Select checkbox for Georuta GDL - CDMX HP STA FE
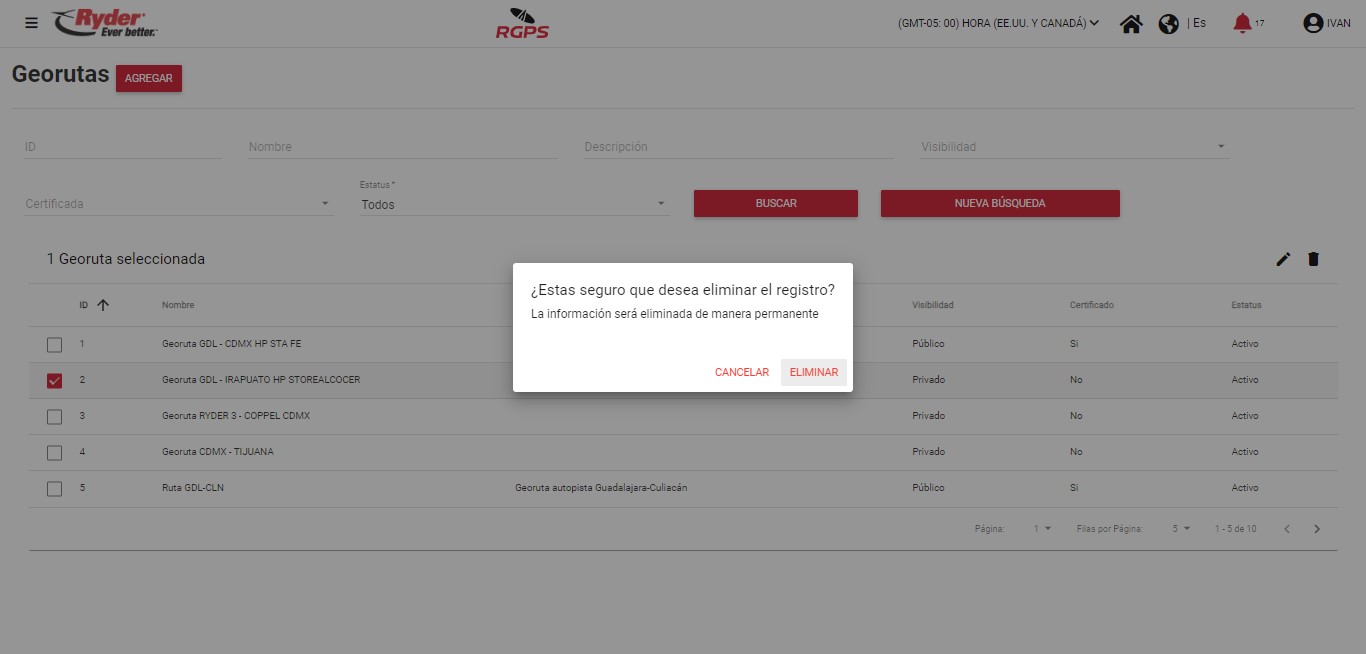The width and height of the screenshot is (1366, 654). pyautogui.click(x=55, y=344)
